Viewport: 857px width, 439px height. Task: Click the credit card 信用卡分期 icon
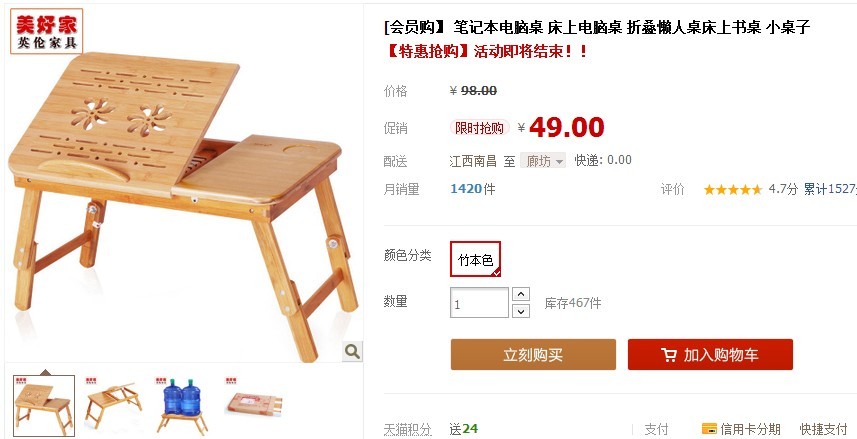(709, 429)
